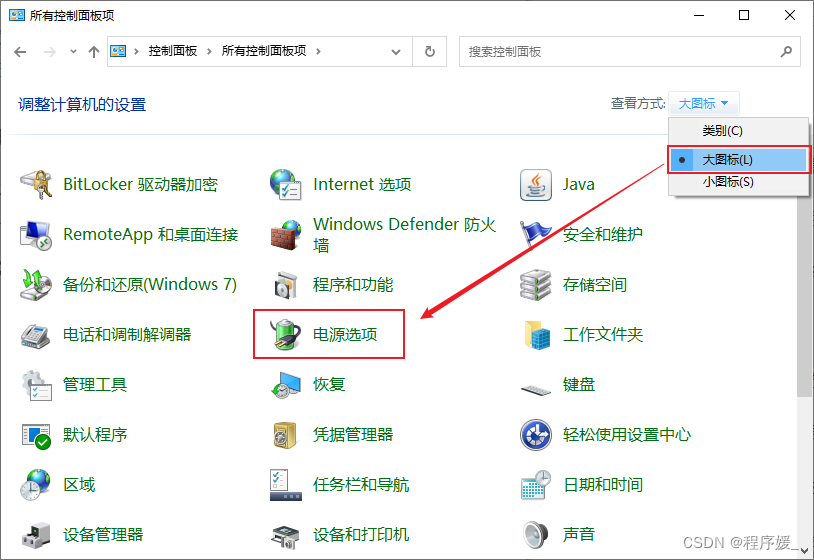This screenshot has width=814, height=560.
Task: Expand chevron after 所有控制面板项 breadcrumb
Action: click(318, 51)
